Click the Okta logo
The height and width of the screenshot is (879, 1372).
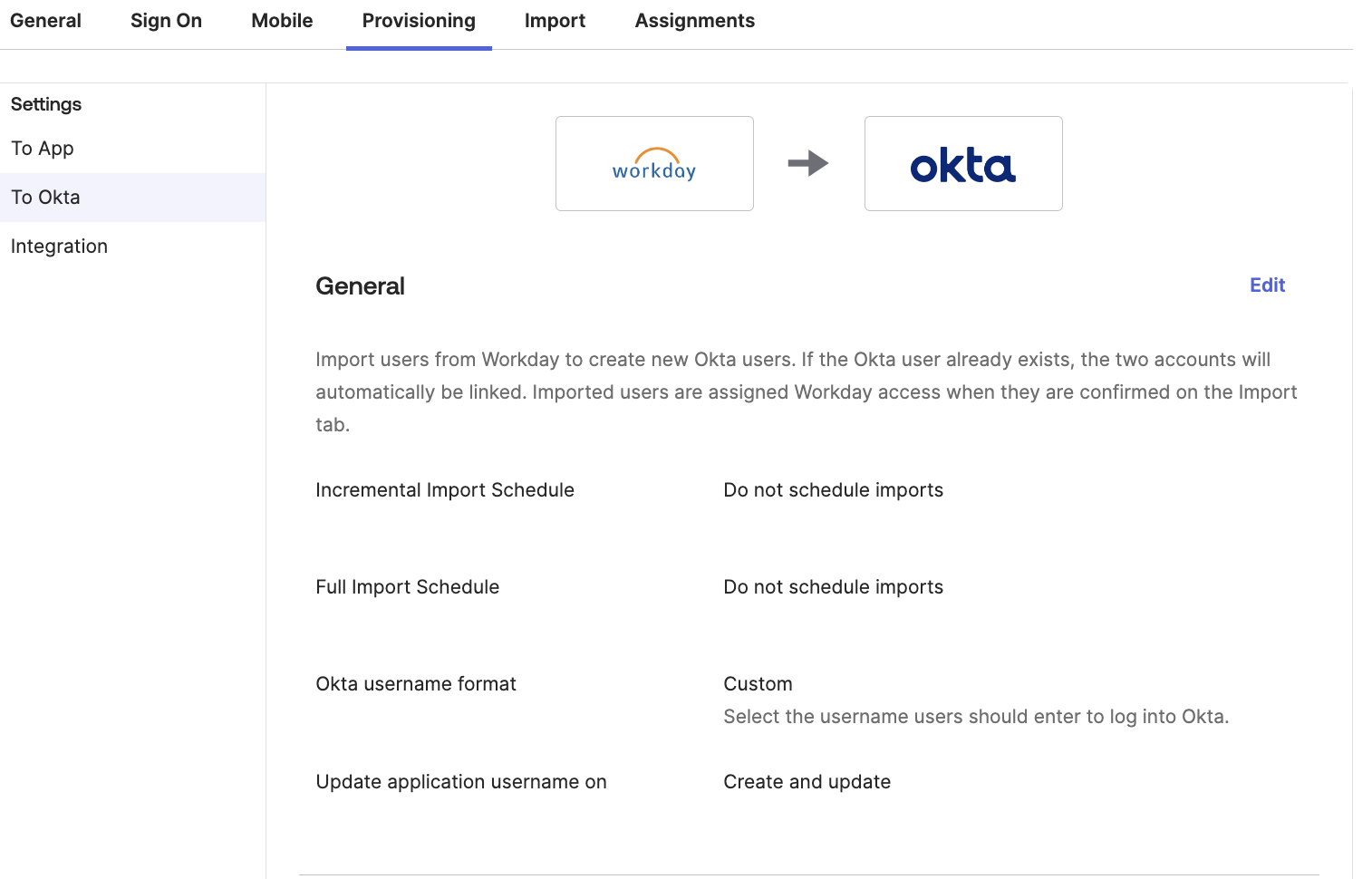tap(962, 164)
